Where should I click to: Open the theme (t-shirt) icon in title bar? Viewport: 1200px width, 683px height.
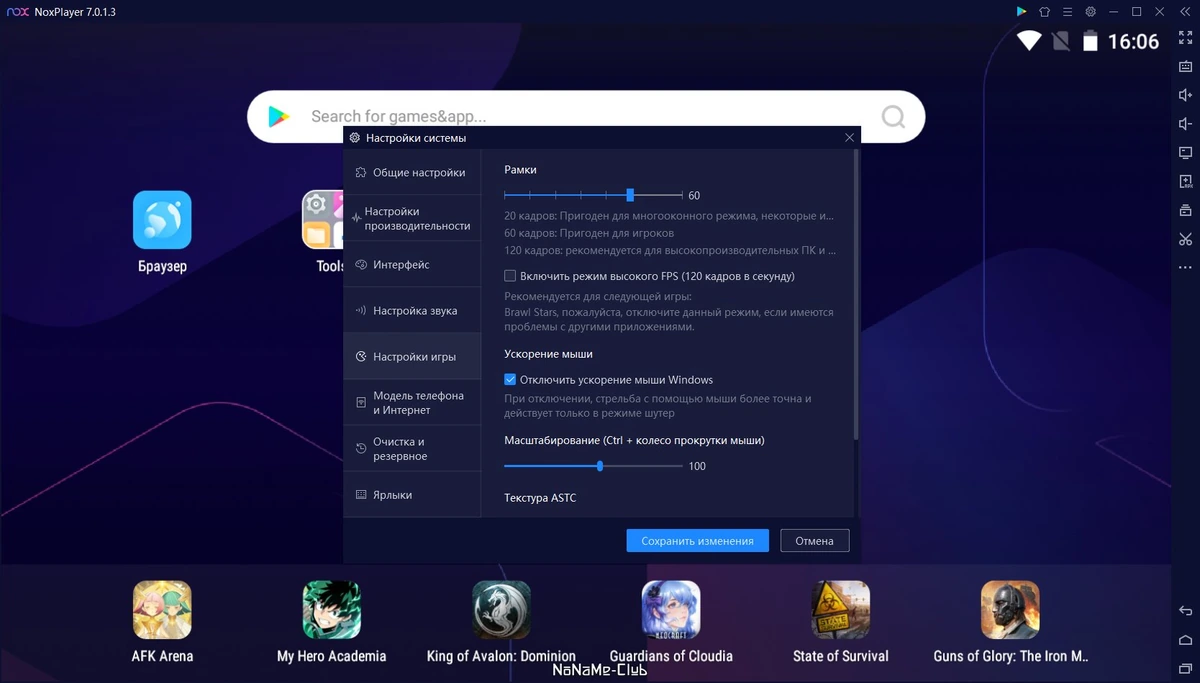click(x=1045, y=12)
